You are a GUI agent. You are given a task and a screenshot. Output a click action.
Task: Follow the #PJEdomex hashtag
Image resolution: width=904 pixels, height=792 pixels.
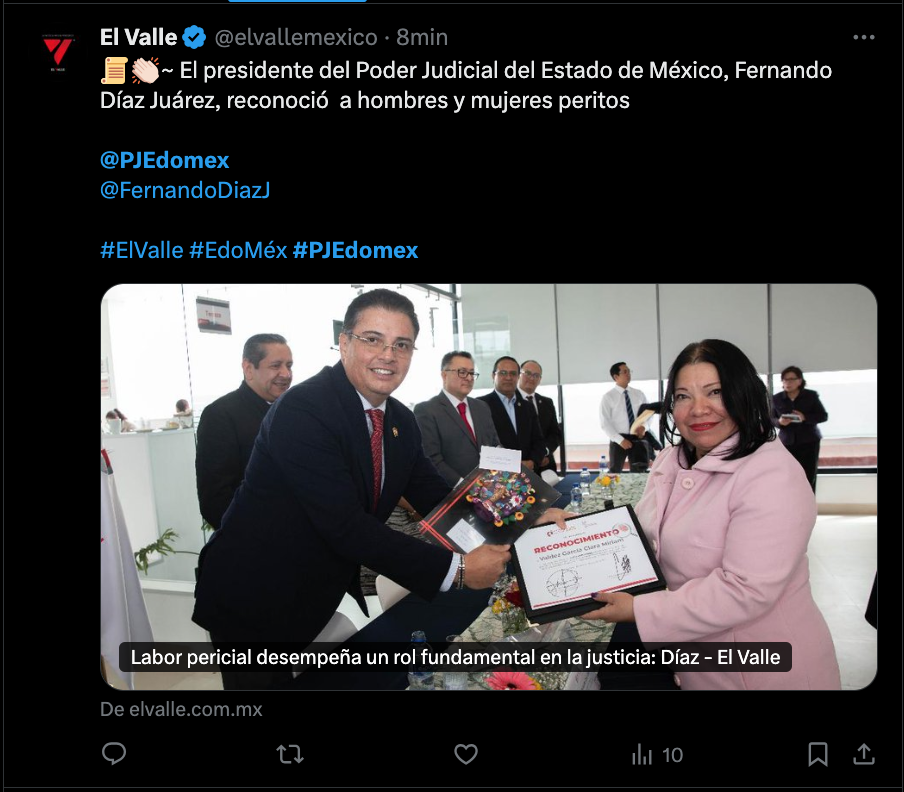355,250
